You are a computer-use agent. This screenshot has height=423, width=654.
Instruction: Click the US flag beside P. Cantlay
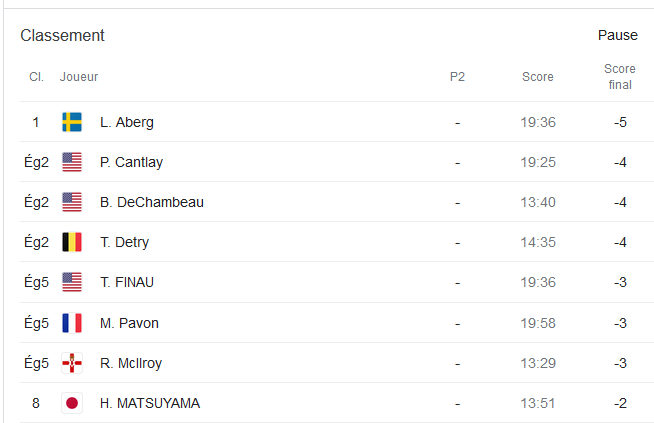[72, 162]
